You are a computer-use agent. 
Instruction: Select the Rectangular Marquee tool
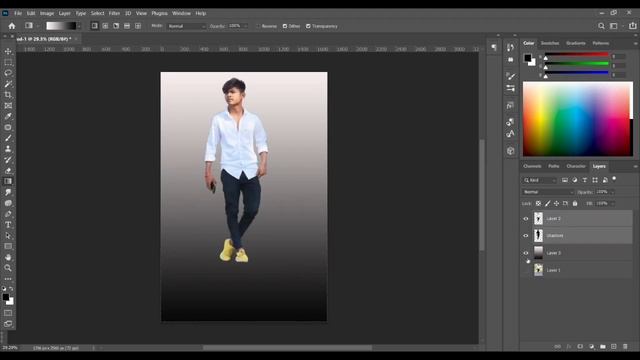(8, 62)
